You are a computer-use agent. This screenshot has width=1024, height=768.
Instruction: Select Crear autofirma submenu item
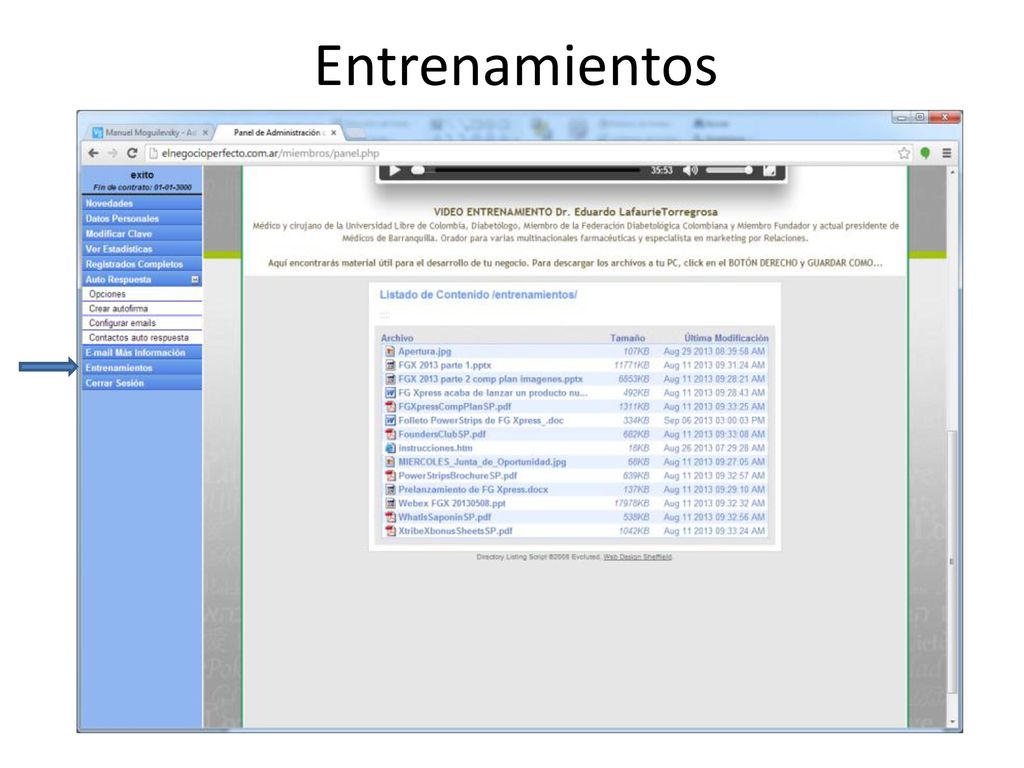click(141, 308)
